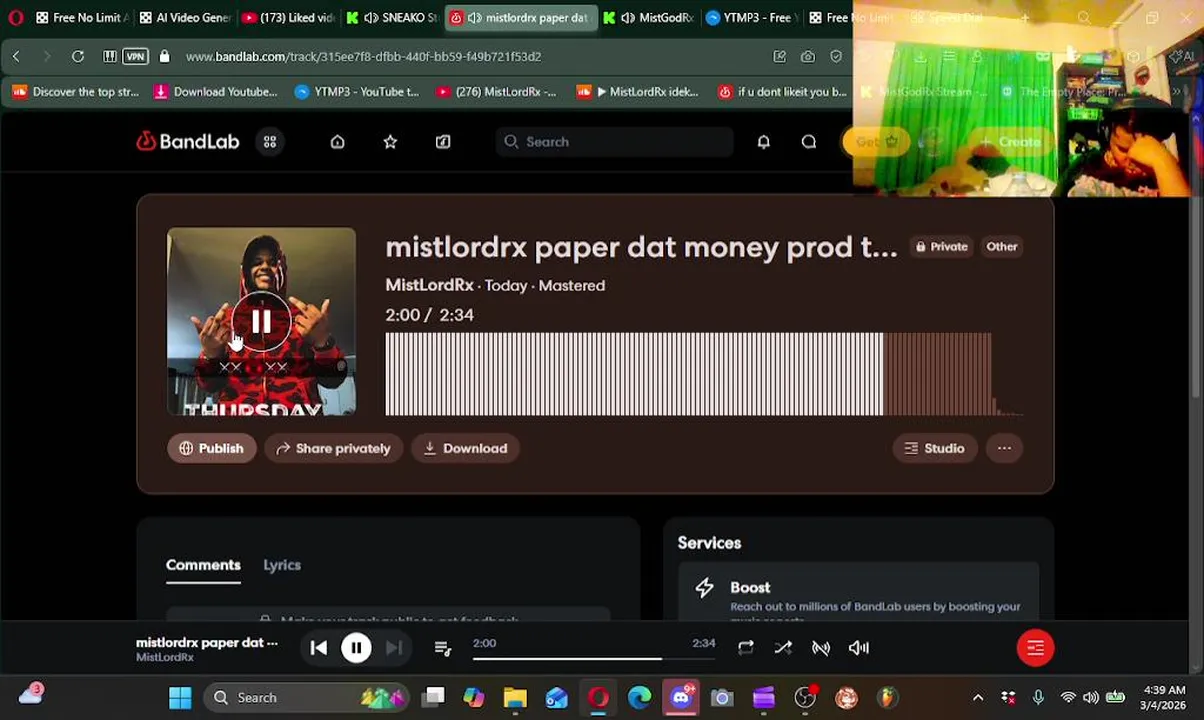Click the Private badge
The image size is (1204, 720).
(941, 247)
